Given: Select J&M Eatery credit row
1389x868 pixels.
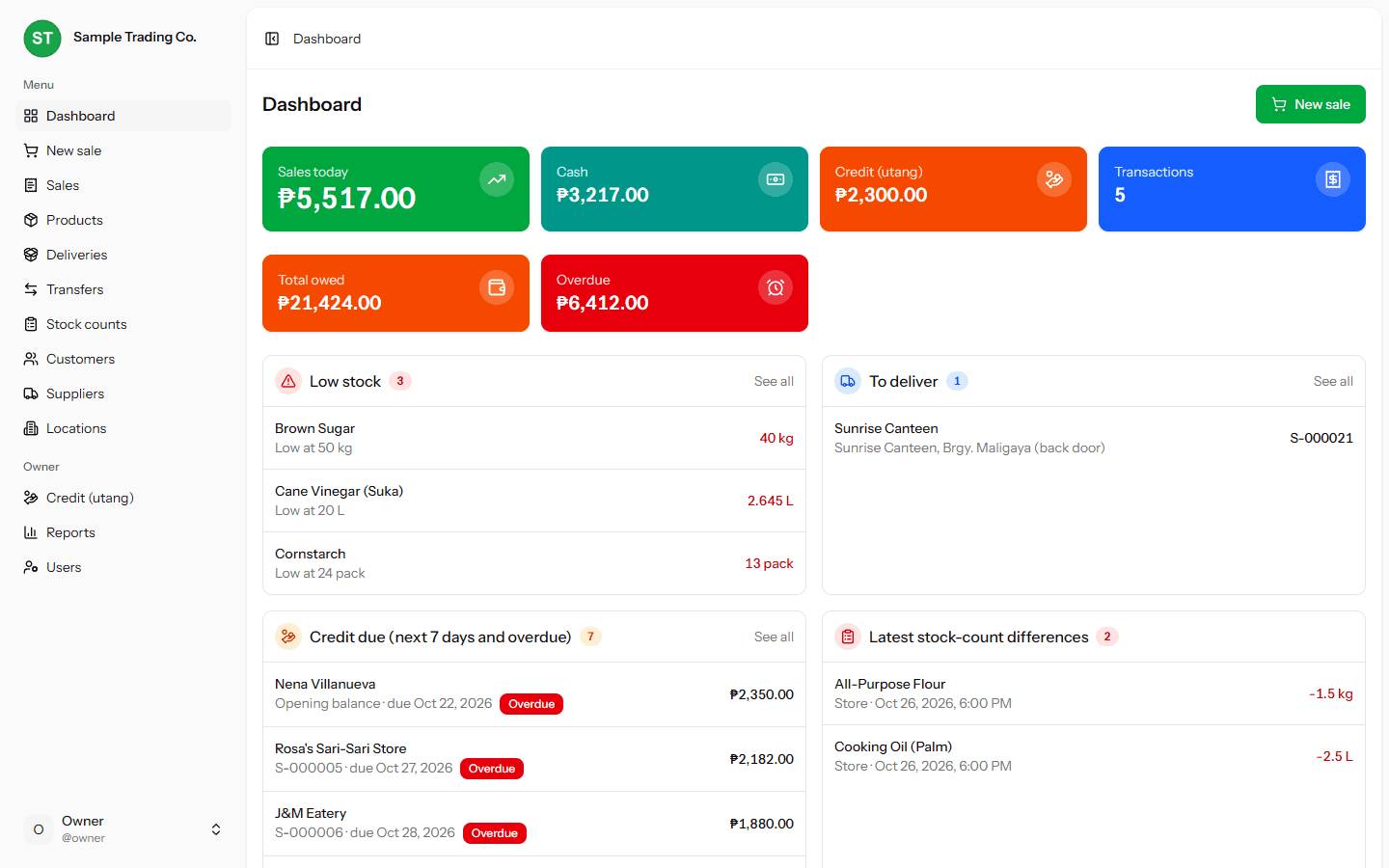Looking at the screenshot, I should tap(534, 824).
